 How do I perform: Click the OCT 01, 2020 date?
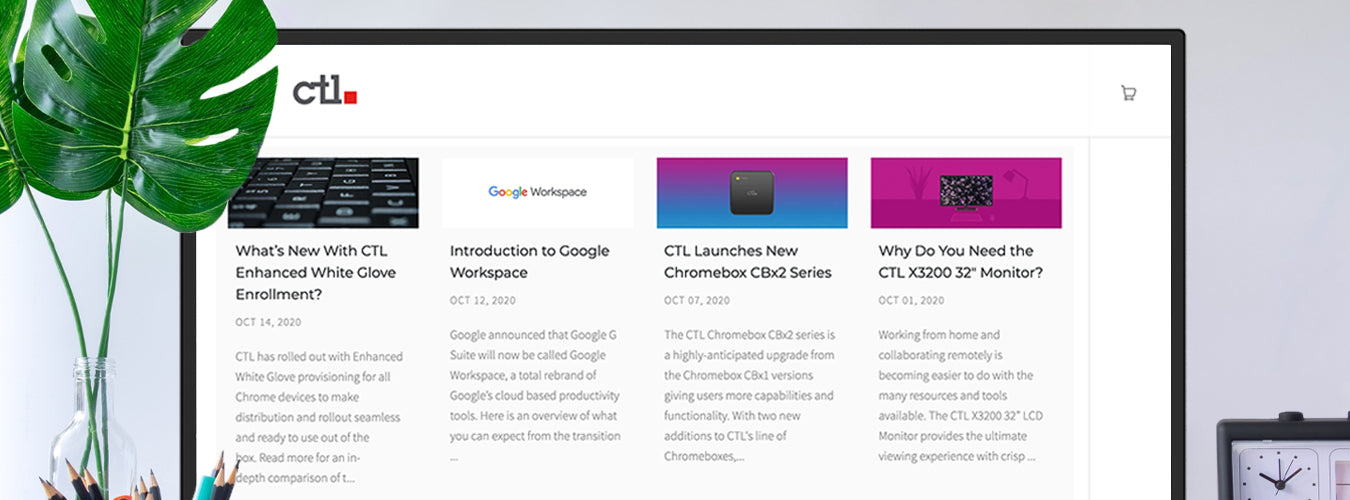pyautogui.click(x=911, y=300)
